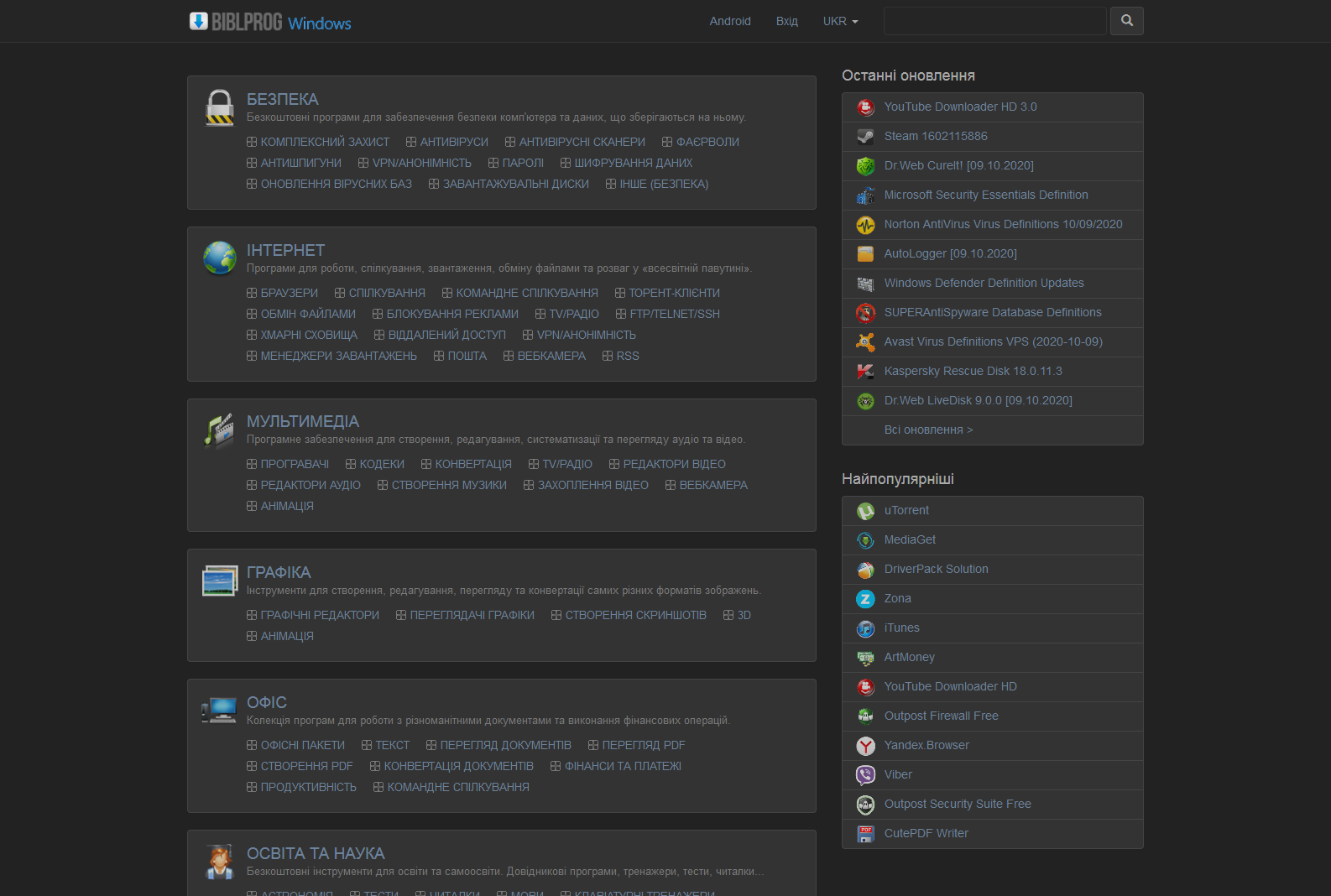Open the СТВОРЕННЯ СКРИНШОТІВ subcategory
The height and width of the screenshot is (896, 1331).
pyautogui.click(x=636, y=615)
